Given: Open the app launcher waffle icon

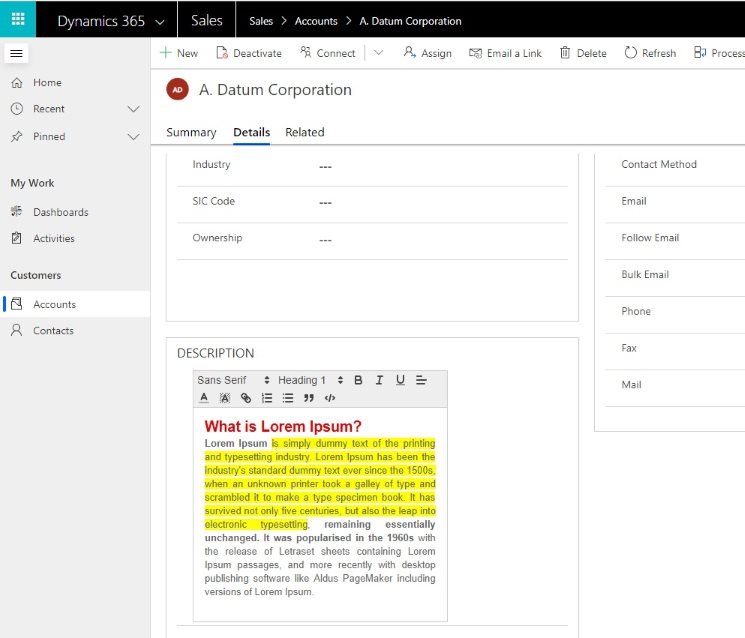Looking at the screenshot, I should click(18, 19).
